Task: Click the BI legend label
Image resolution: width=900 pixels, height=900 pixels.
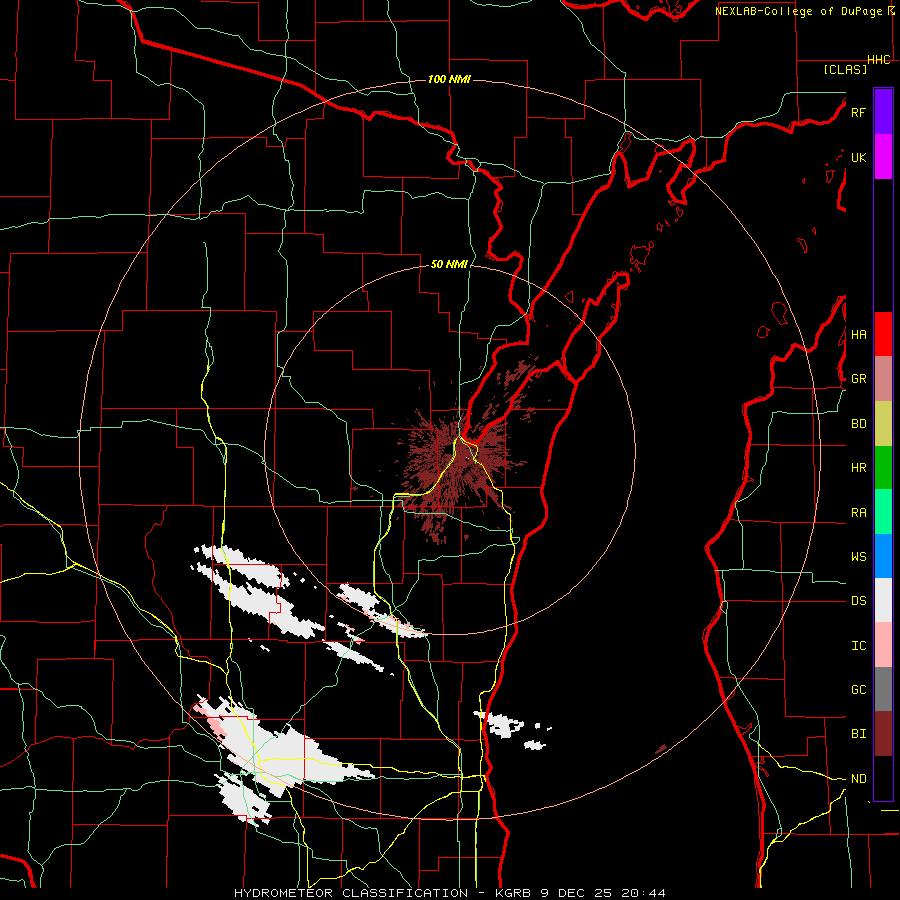Action: 858,734
